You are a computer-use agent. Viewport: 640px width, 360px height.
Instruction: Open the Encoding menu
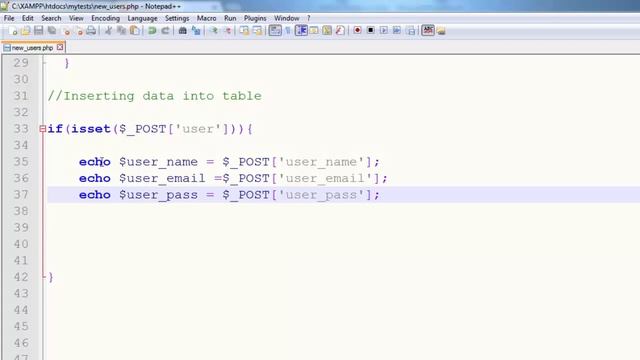pos(105,18)
